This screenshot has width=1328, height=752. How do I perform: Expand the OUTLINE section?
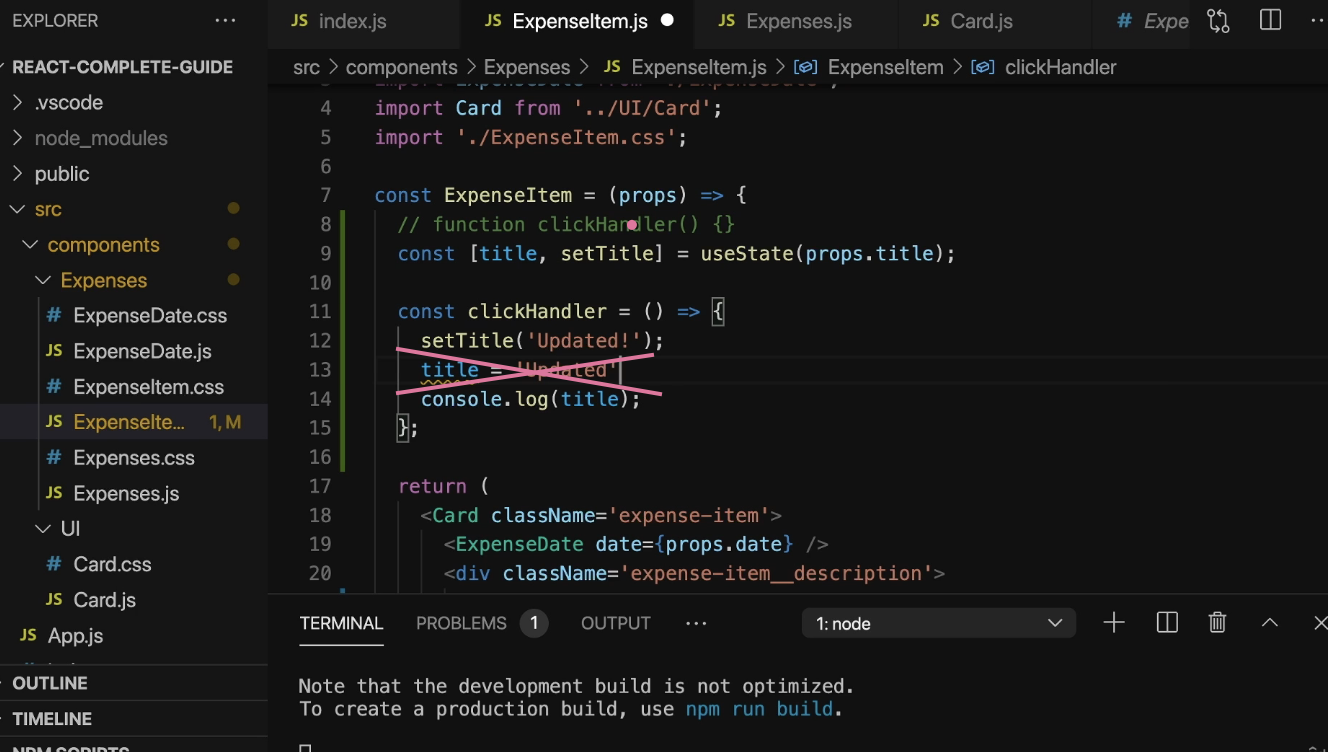[x=50, y=683]
